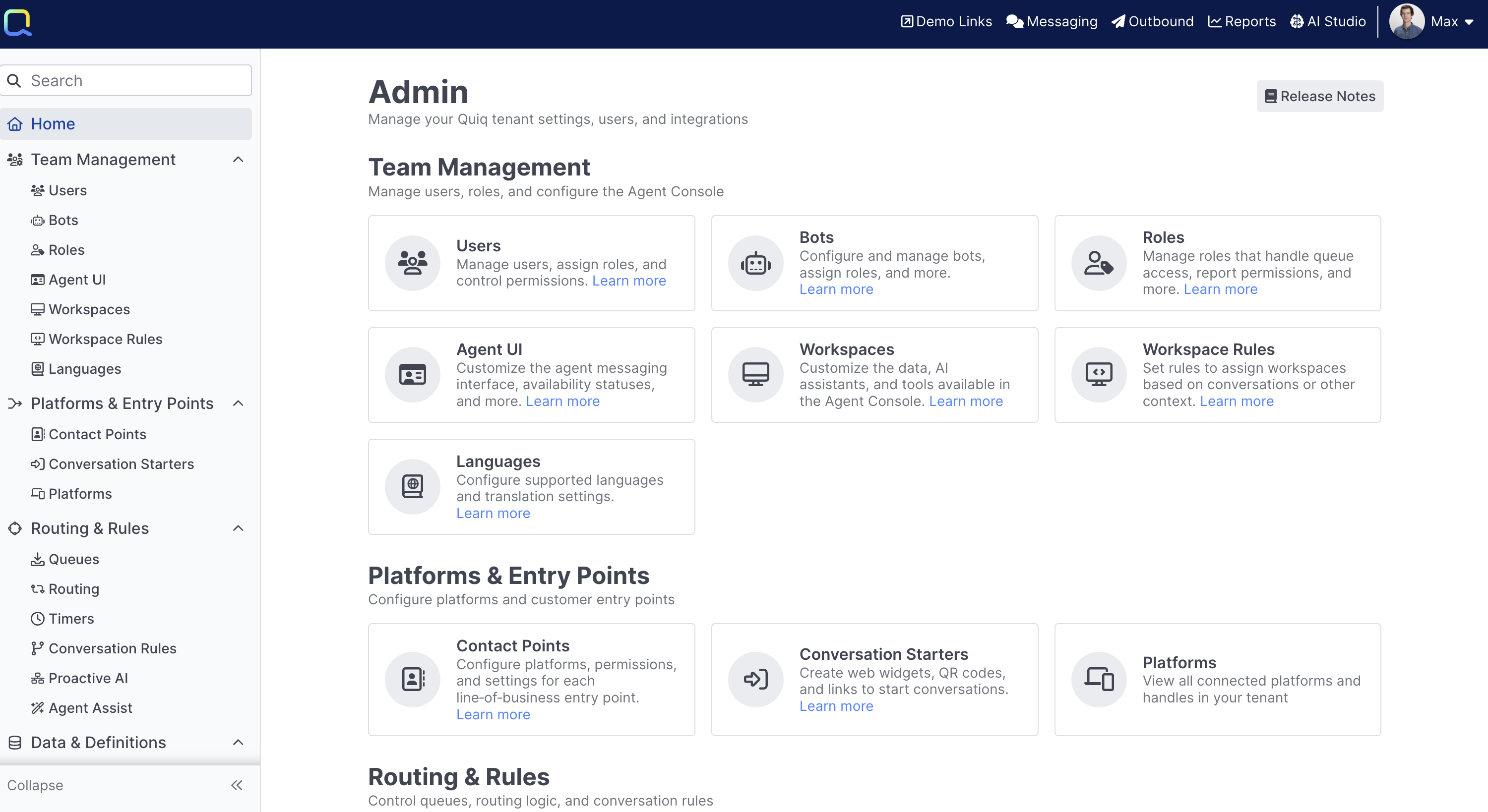This screenshot has height=812, width=1488.
Task: Click the Agent UI ID card icon
Action: point(413,375)
